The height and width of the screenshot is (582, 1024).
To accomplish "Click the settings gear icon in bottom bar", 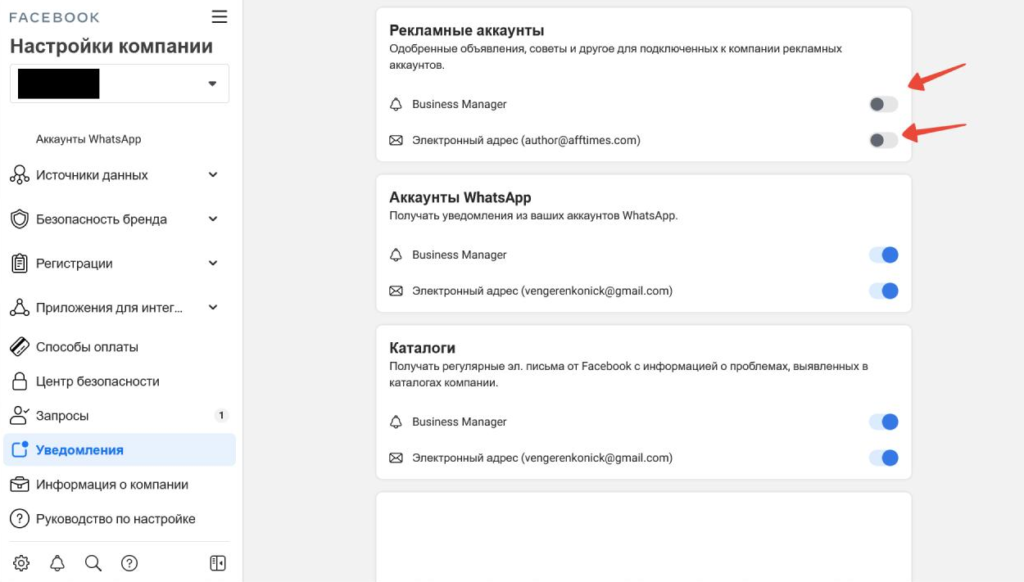I will coord(21,563).
